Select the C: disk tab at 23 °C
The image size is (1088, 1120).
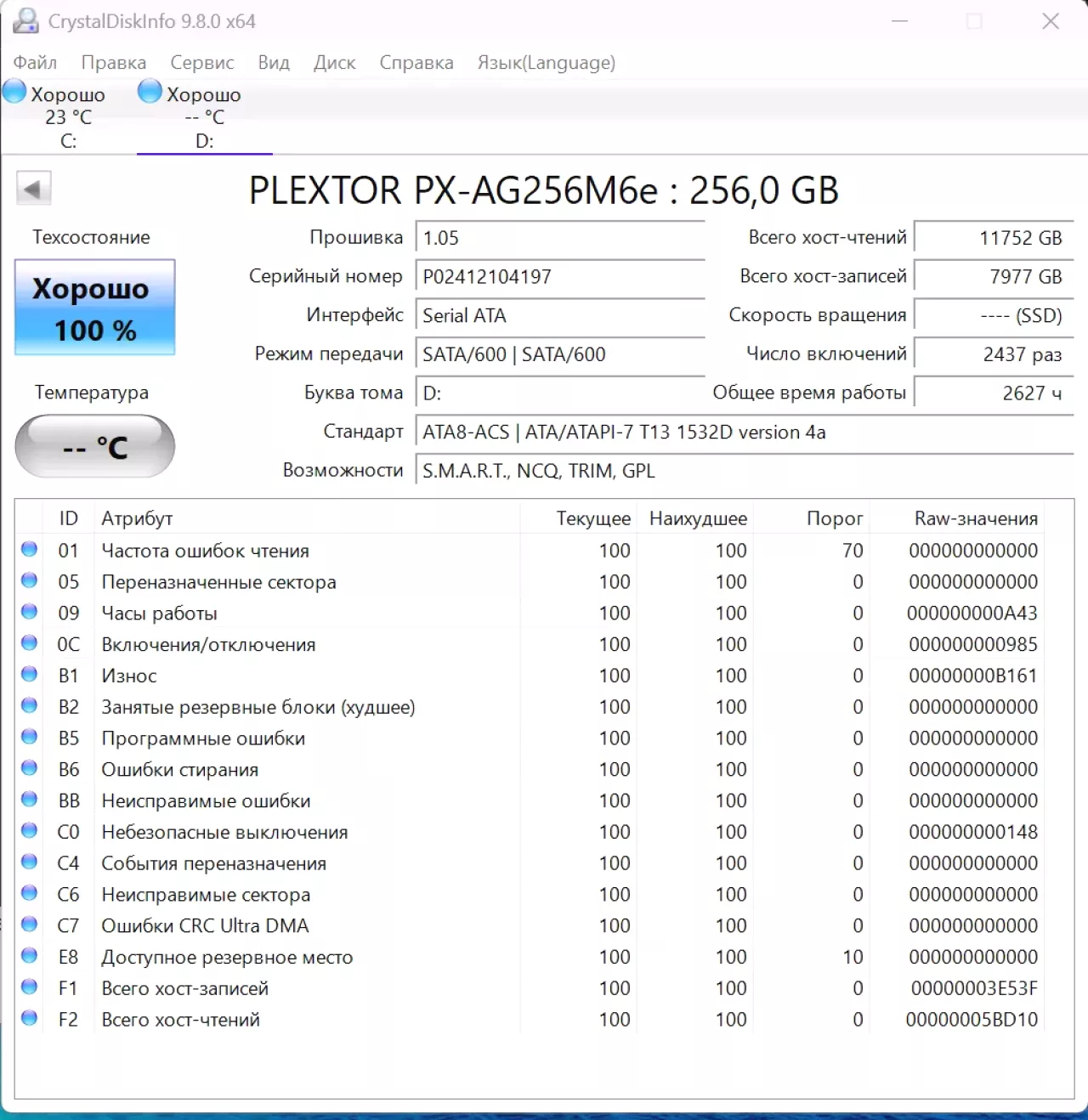[x=68, y=118]
